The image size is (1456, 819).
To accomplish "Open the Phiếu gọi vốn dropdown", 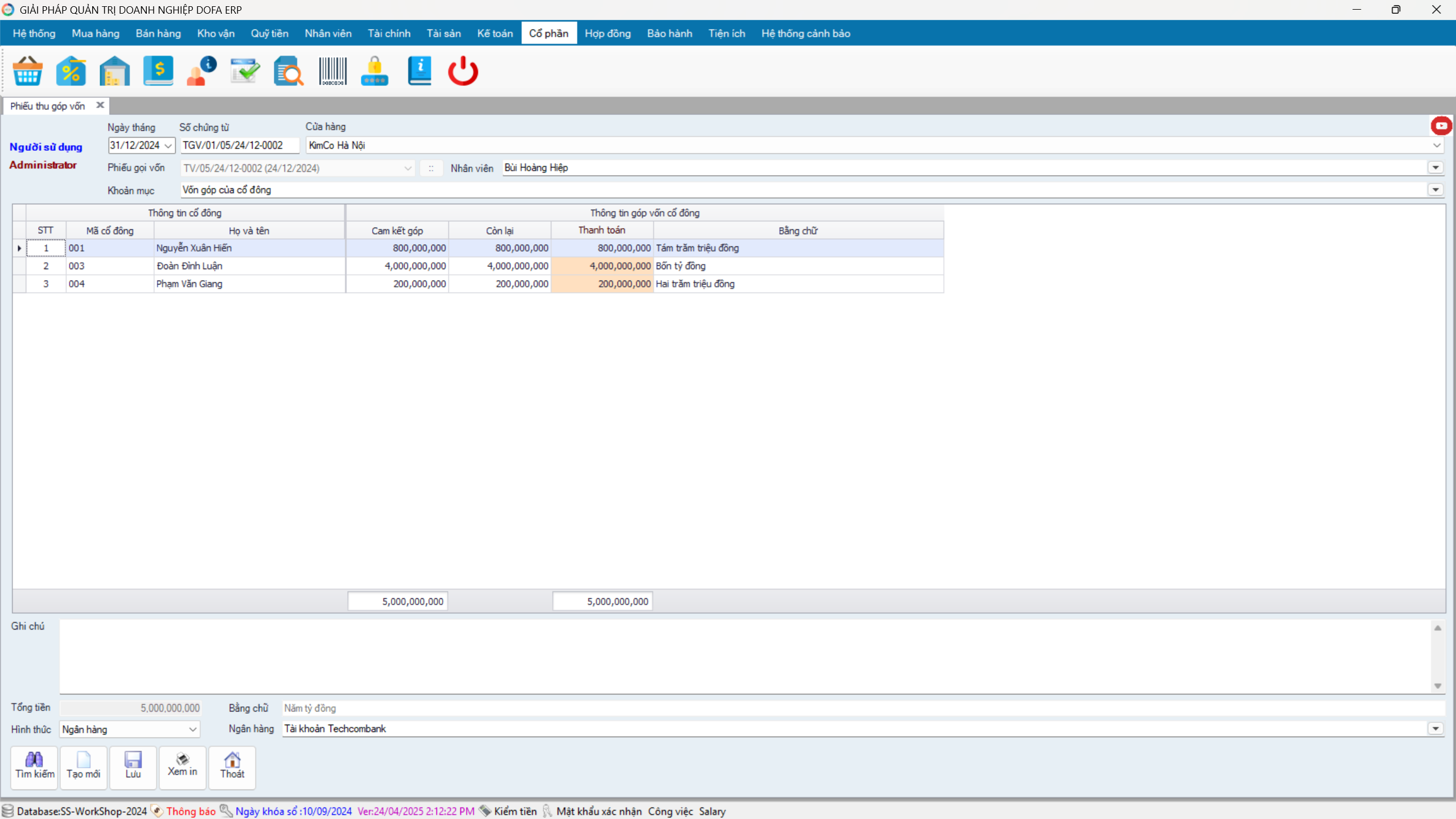I will (408, 168).
